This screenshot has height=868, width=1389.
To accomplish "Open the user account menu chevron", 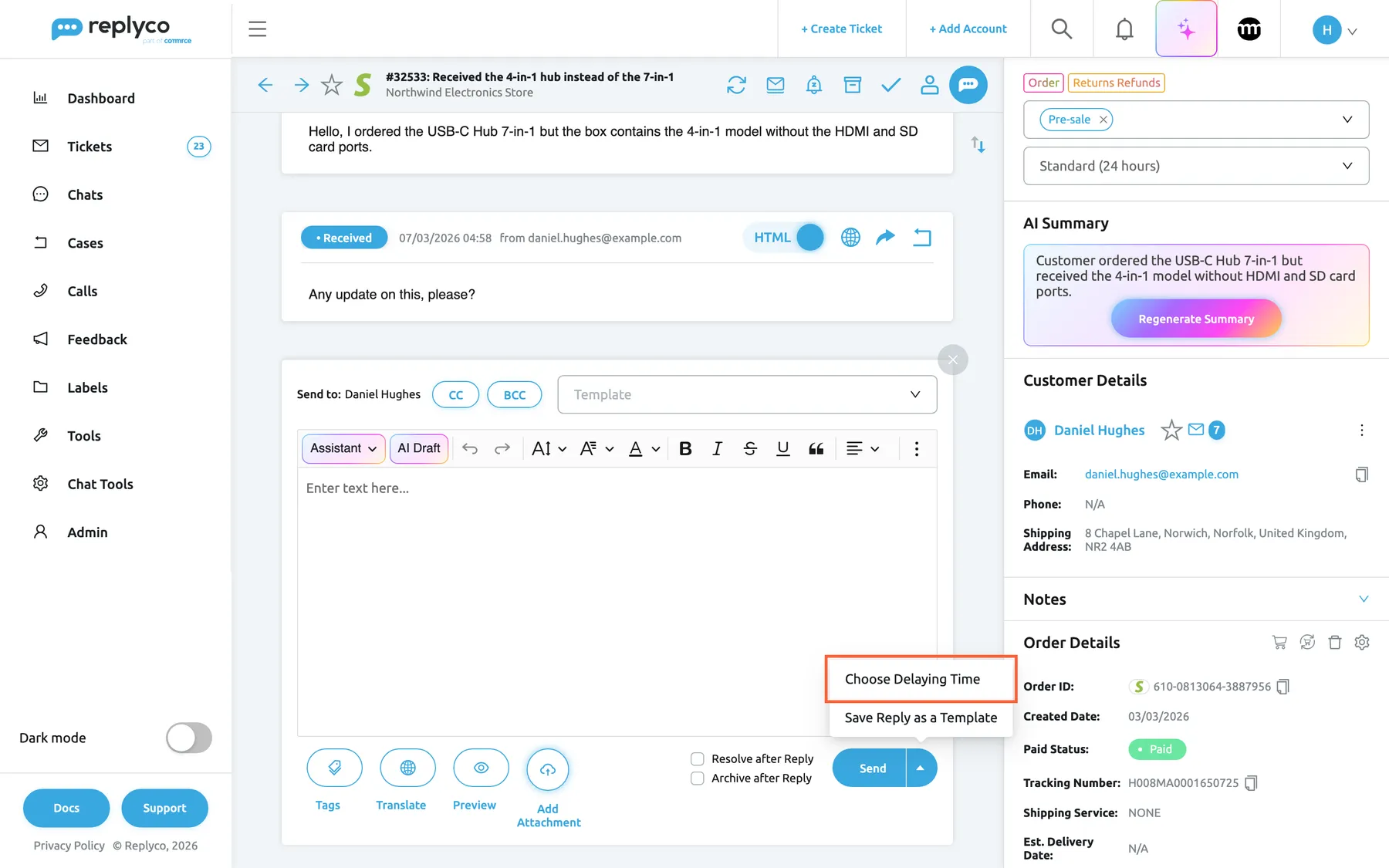I will pyautogui.click(x=1352, y=32).
